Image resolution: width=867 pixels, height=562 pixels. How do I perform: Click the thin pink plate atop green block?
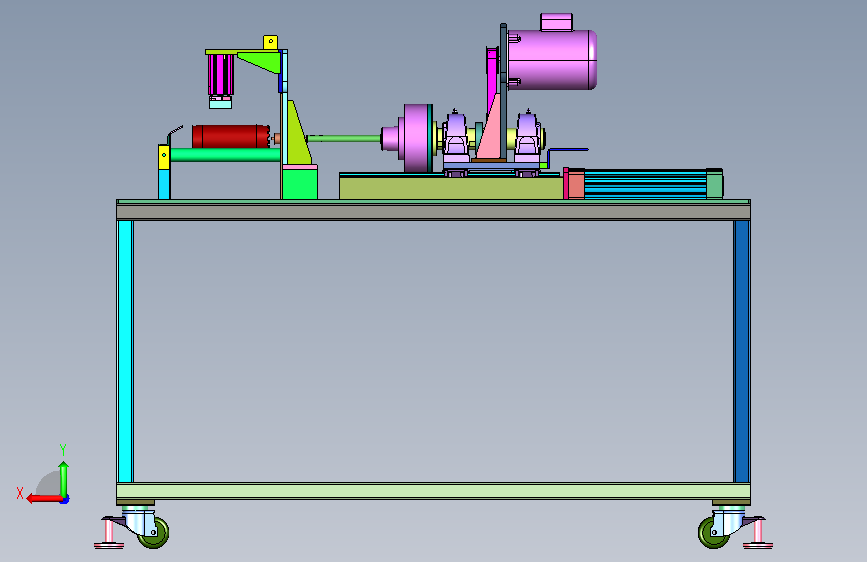pyautogui.click(x=300, y=166)
